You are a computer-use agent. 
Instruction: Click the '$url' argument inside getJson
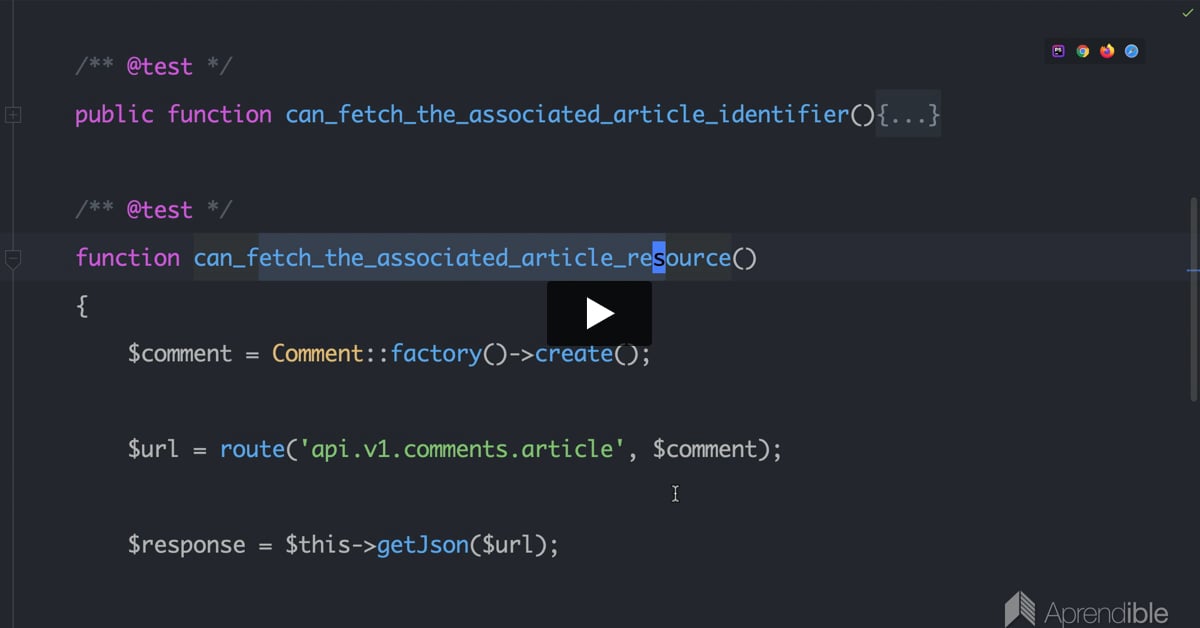pyautogui.click(x=507, y=545)
